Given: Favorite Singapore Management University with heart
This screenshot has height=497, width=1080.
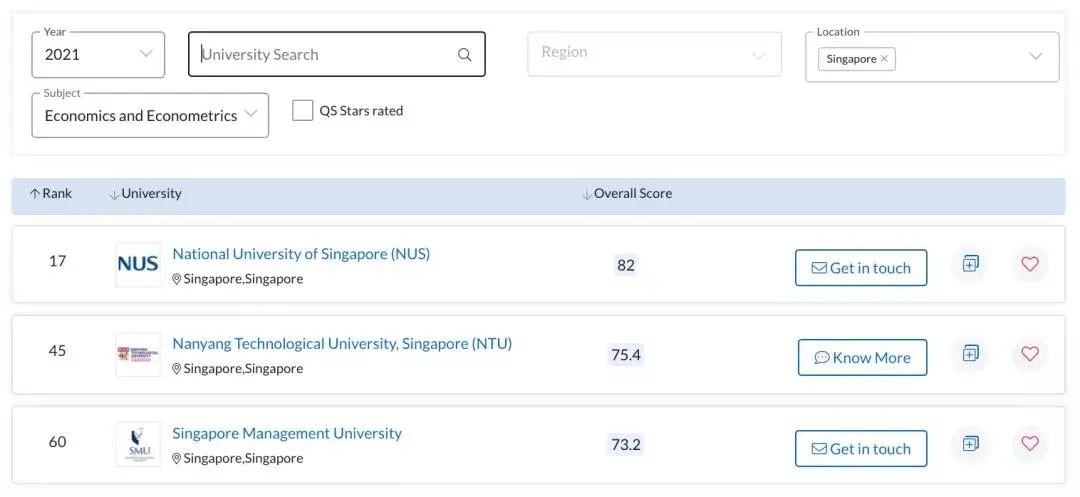Looking at the screenshot, I should click(1030, 444).
